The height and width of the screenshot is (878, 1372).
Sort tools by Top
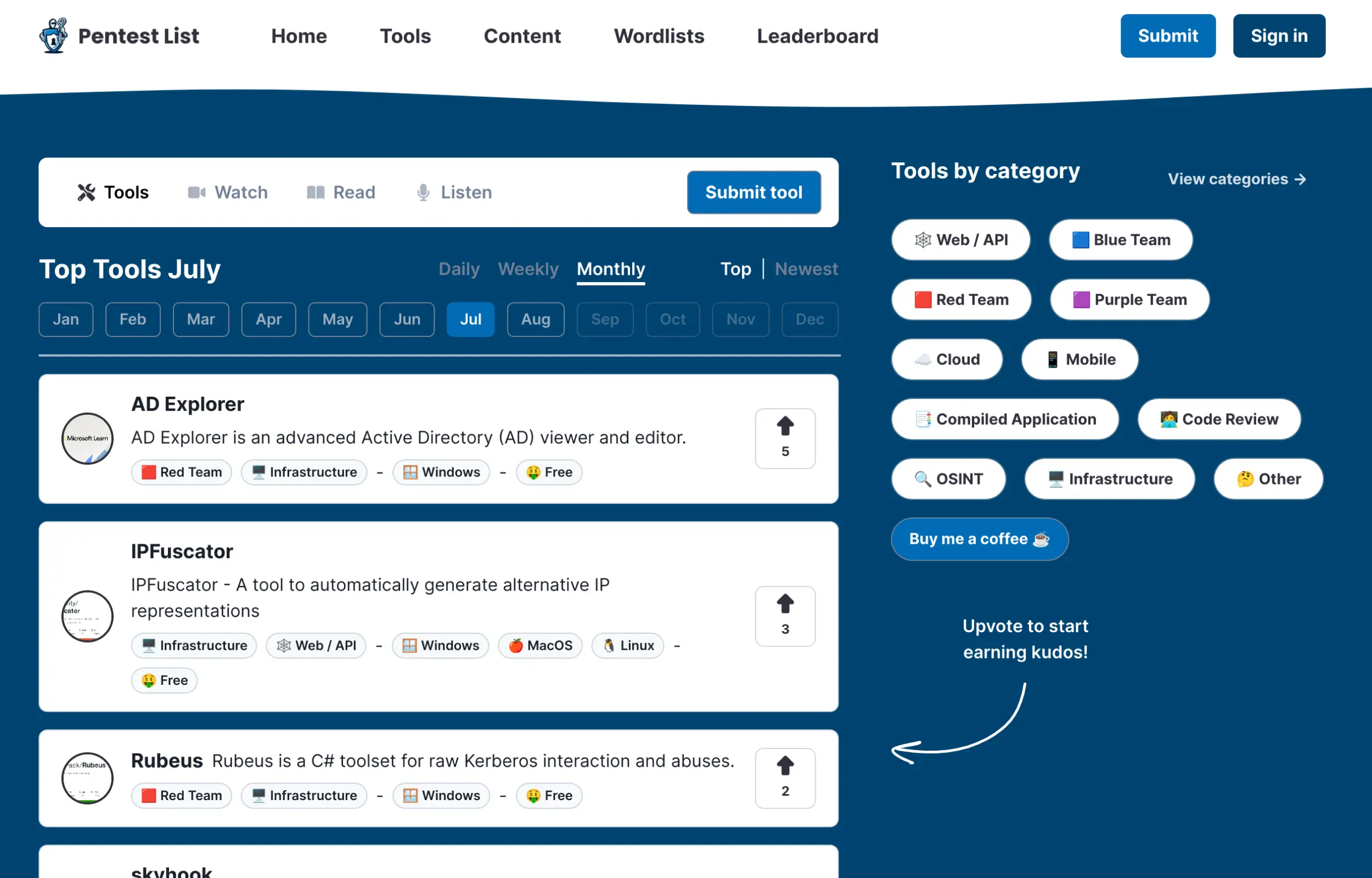click(x=735, y=269)
